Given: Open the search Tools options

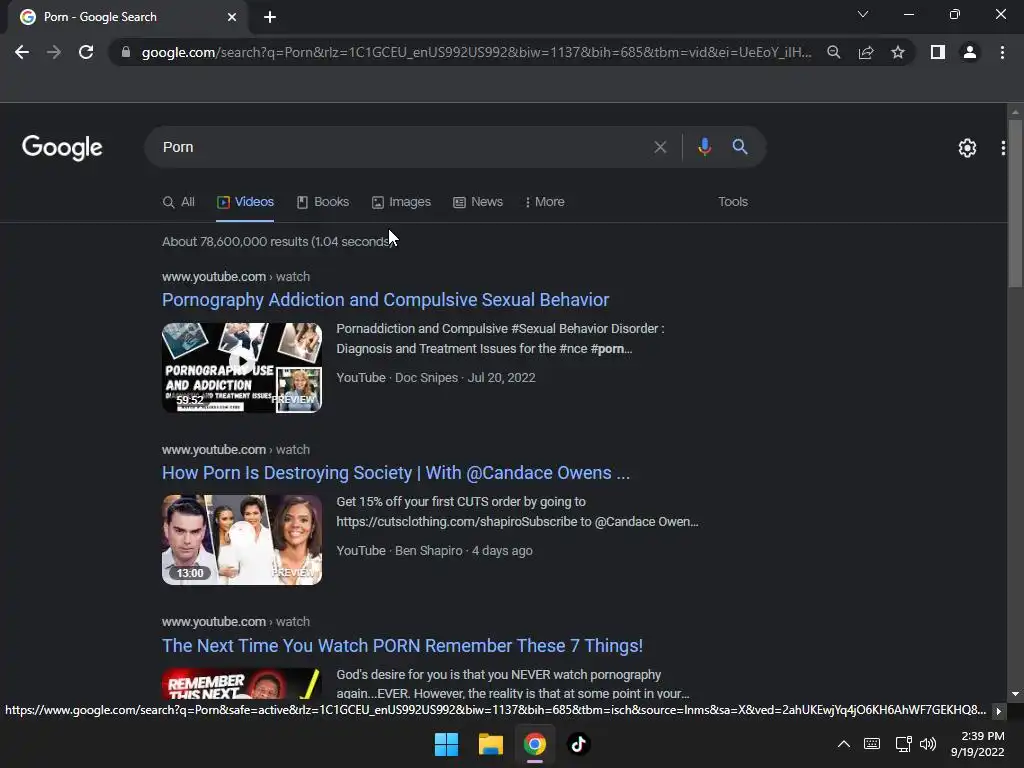Looking at the screenshot, I should (x=733, y=202).
